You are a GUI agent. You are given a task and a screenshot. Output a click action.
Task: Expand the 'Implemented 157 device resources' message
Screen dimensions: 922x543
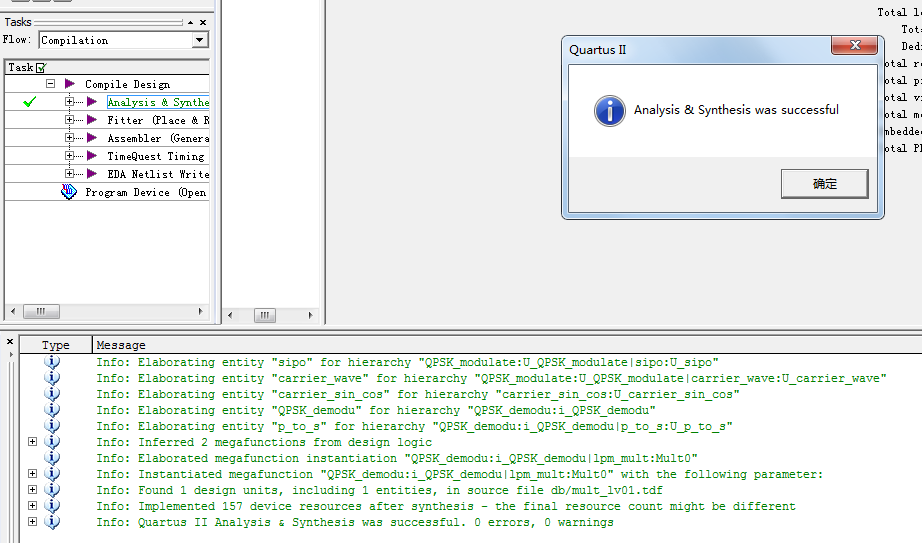tap(32, 505)
